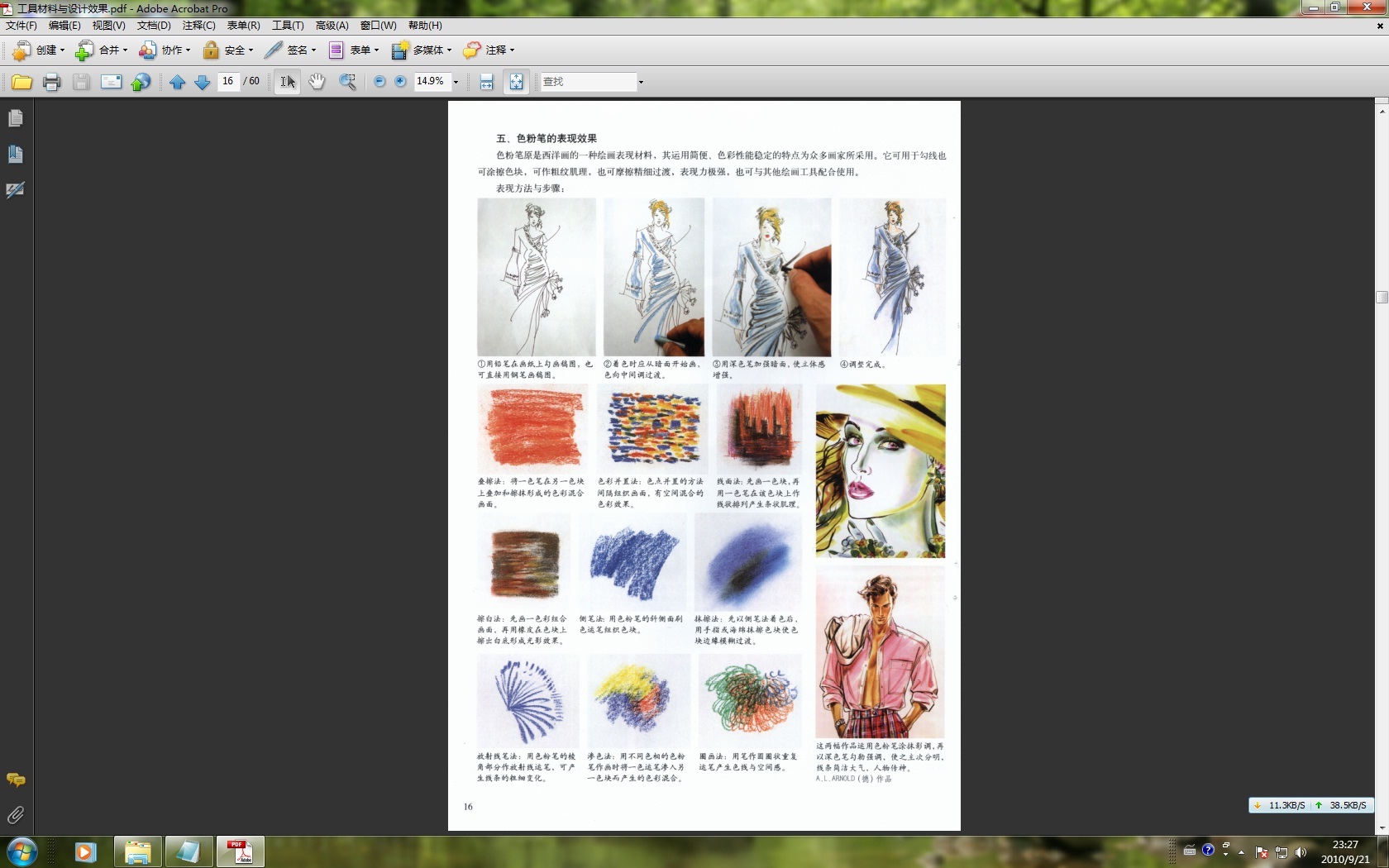Click the Windows Start orb
The height and width of the screenshot is (868, 1389).
21,851
